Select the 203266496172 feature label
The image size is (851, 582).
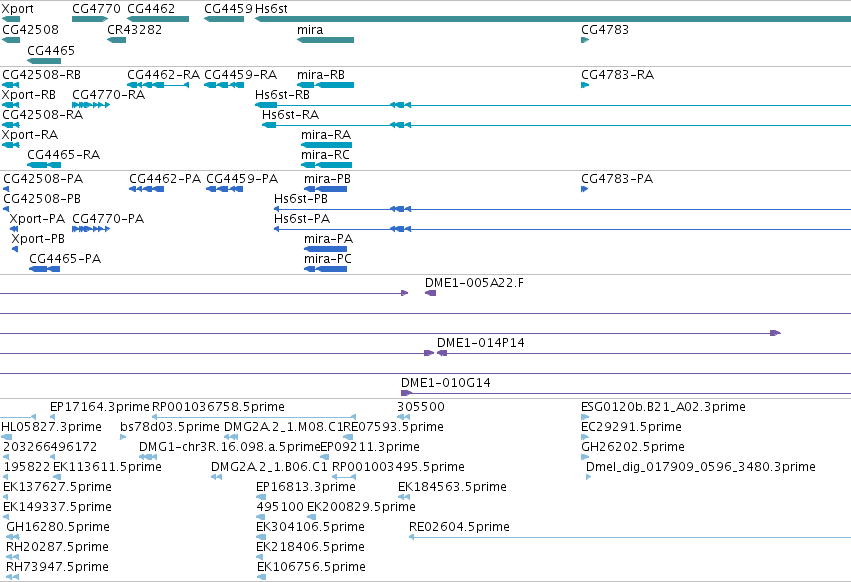pyautogui.click(x=50, y=447)
